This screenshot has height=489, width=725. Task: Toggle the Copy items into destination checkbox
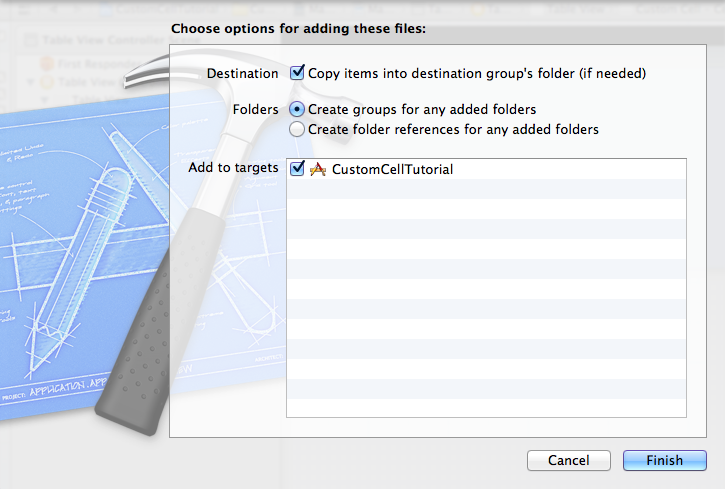(x=297, y=73)
